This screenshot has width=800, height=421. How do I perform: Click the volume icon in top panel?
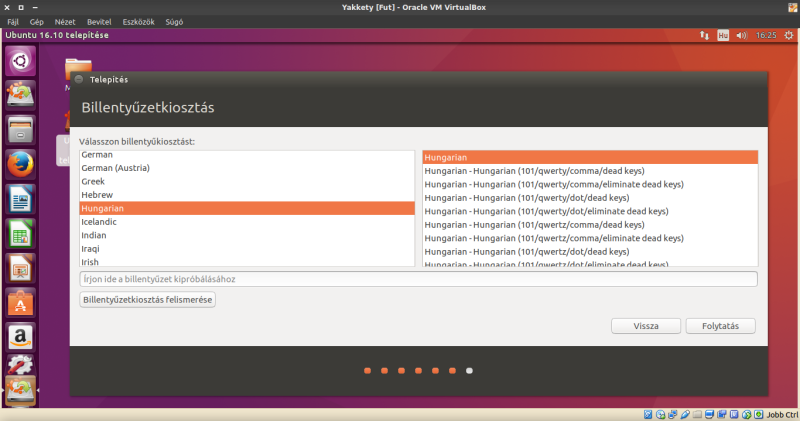(741, 35)
